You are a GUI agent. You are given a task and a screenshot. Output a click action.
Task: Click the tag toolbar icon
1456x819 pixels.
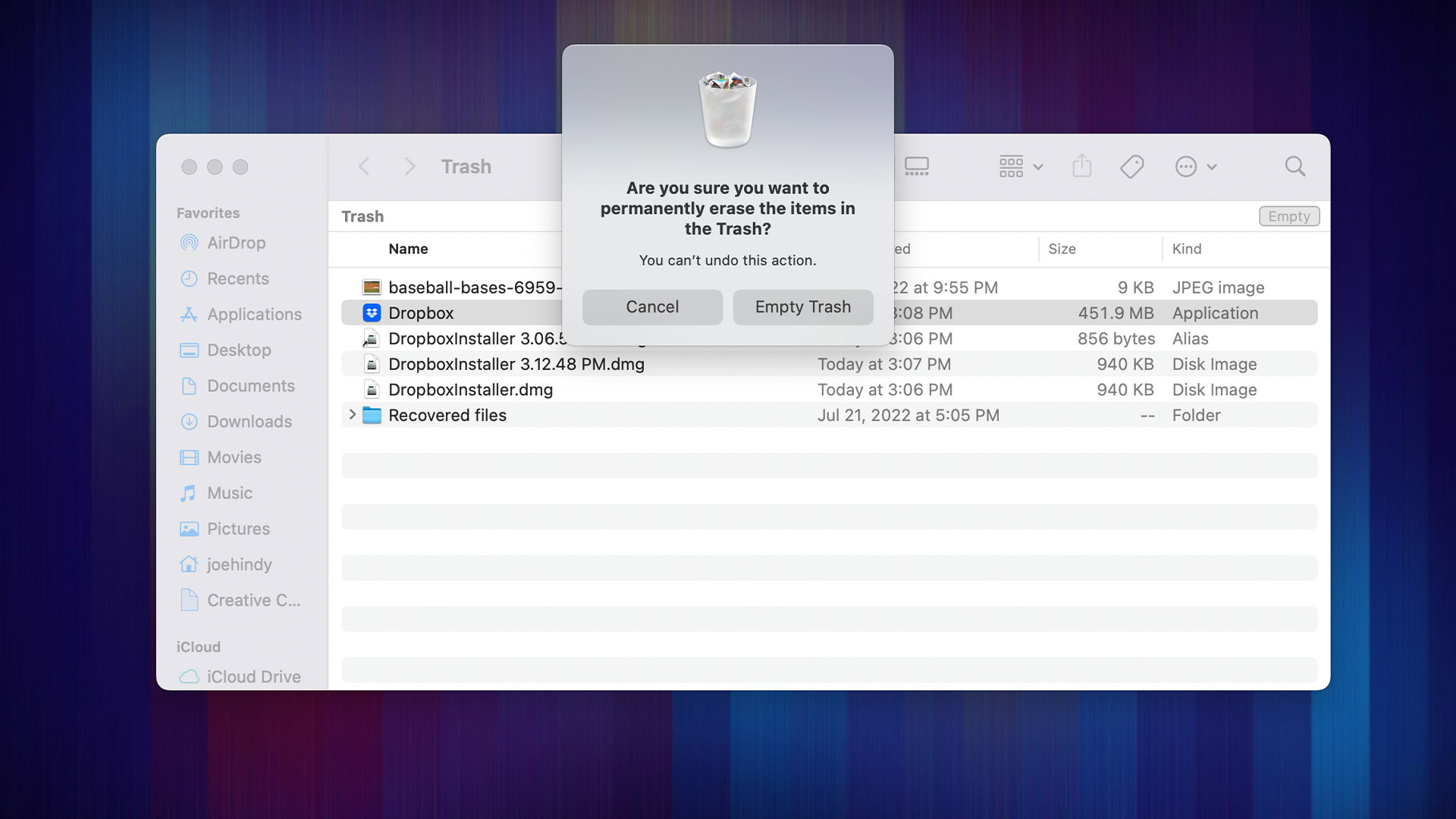pos(1132,165)
